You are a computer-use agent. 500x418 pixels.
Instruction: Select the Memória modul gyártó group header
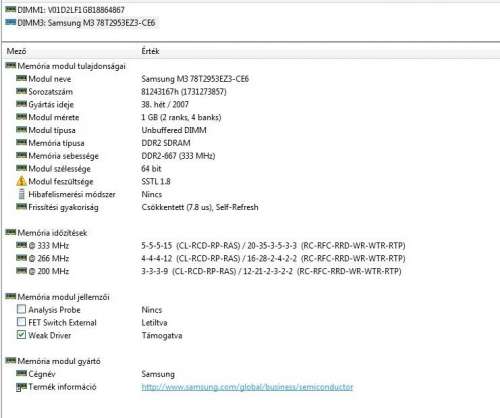click(59, 361)
